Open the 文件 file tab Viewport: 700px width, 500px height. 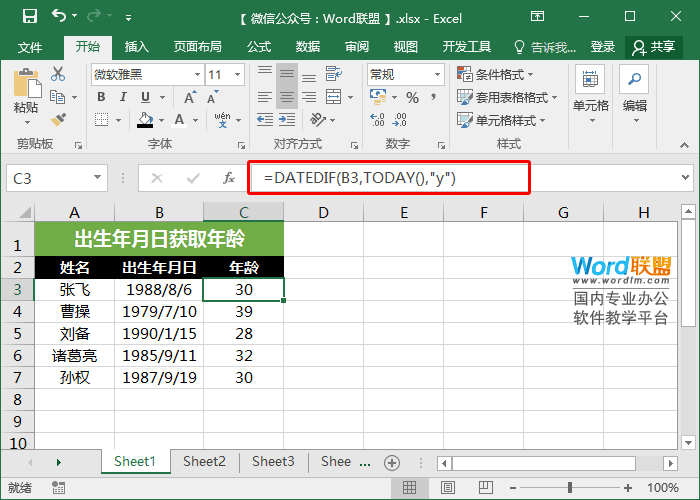(30, 47)
